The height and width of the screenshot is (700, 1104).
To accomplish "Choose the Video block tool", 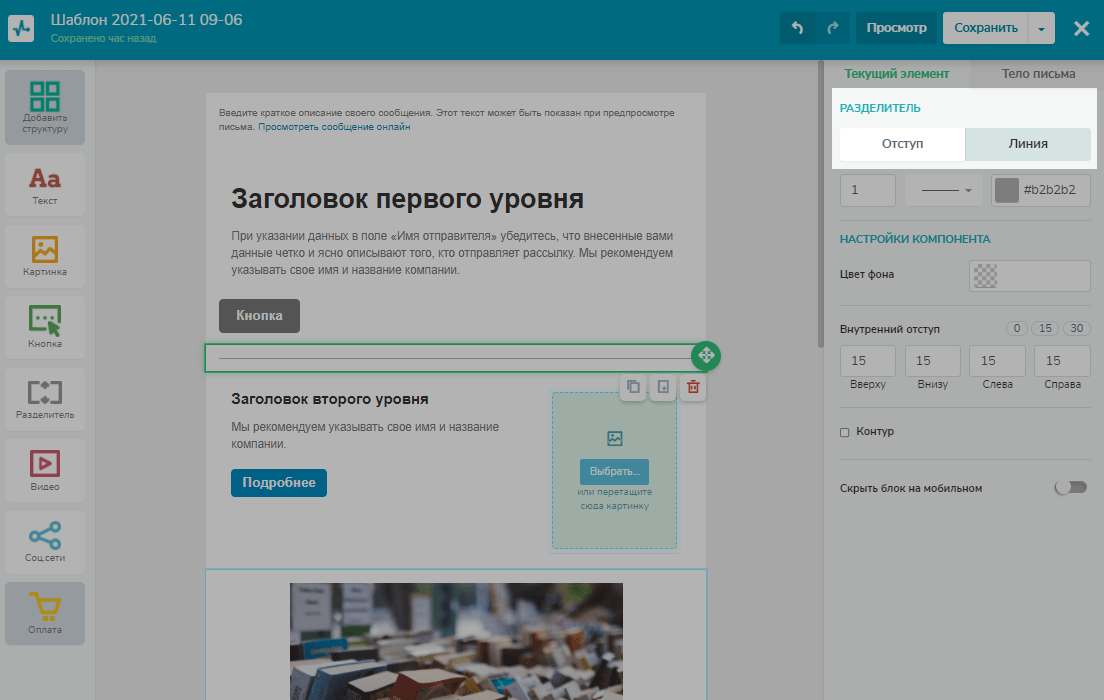I will click(44, 469).
